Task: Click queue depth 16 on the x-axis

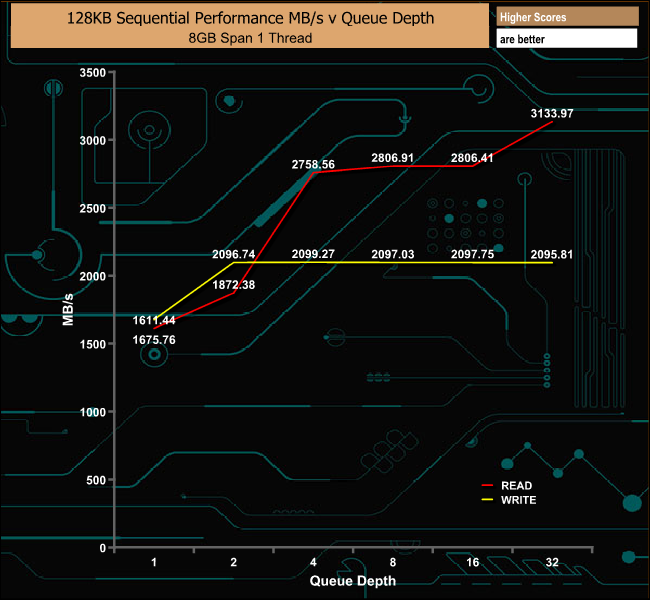Action: pyautogui.click(x=472, y=562)
